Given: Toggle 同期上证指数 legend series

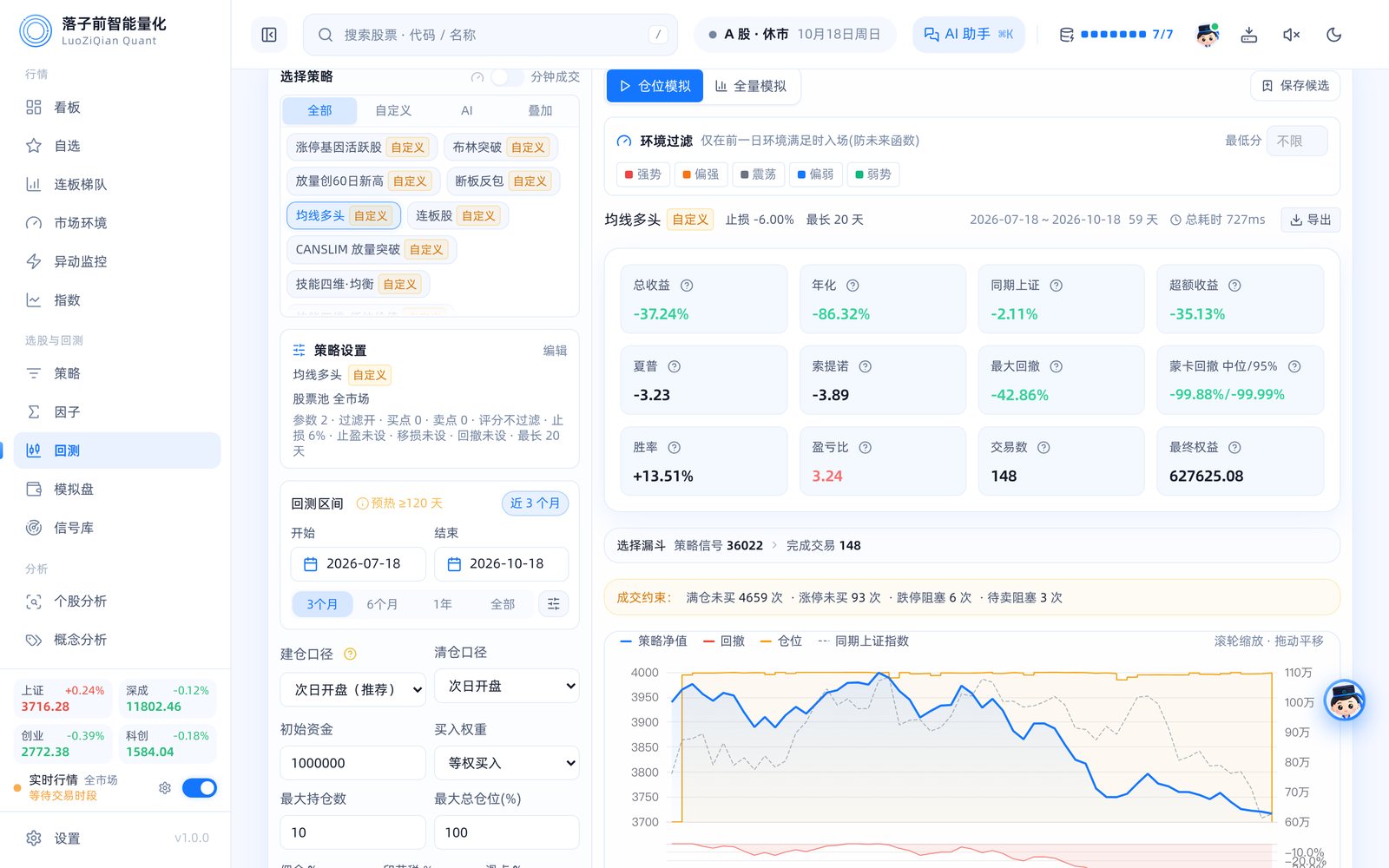Looking at the screenshot, I should [863, 641].
